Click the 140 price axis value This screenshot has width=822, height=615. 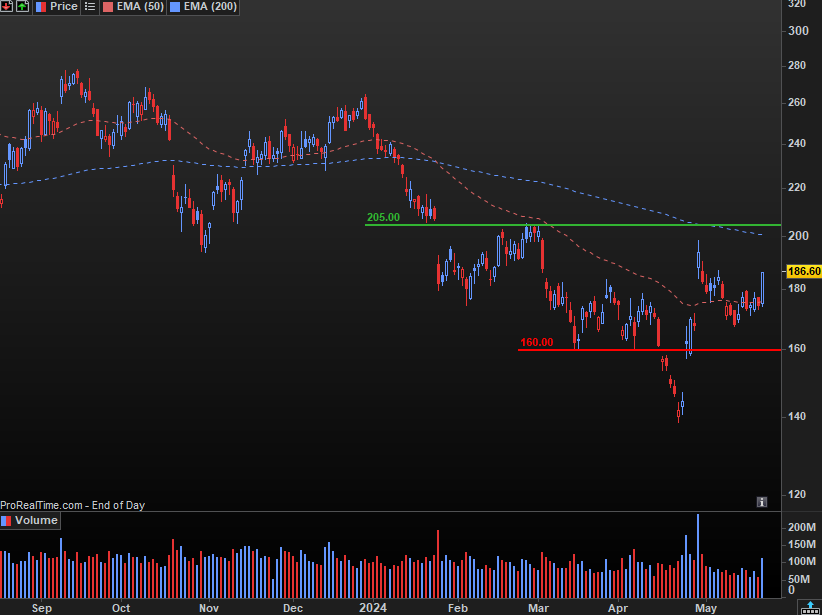tap(798, 416)
